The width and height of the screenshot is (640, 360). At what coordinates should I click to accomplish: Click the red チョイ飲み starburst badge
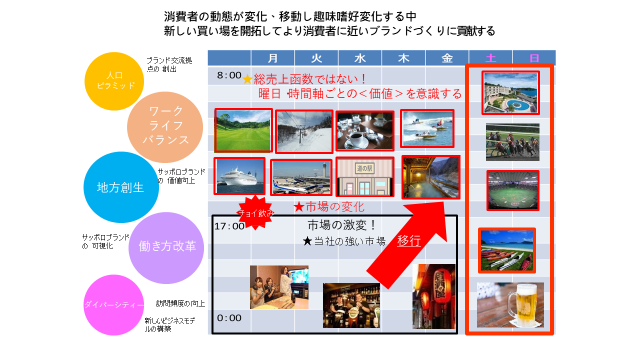255,212
